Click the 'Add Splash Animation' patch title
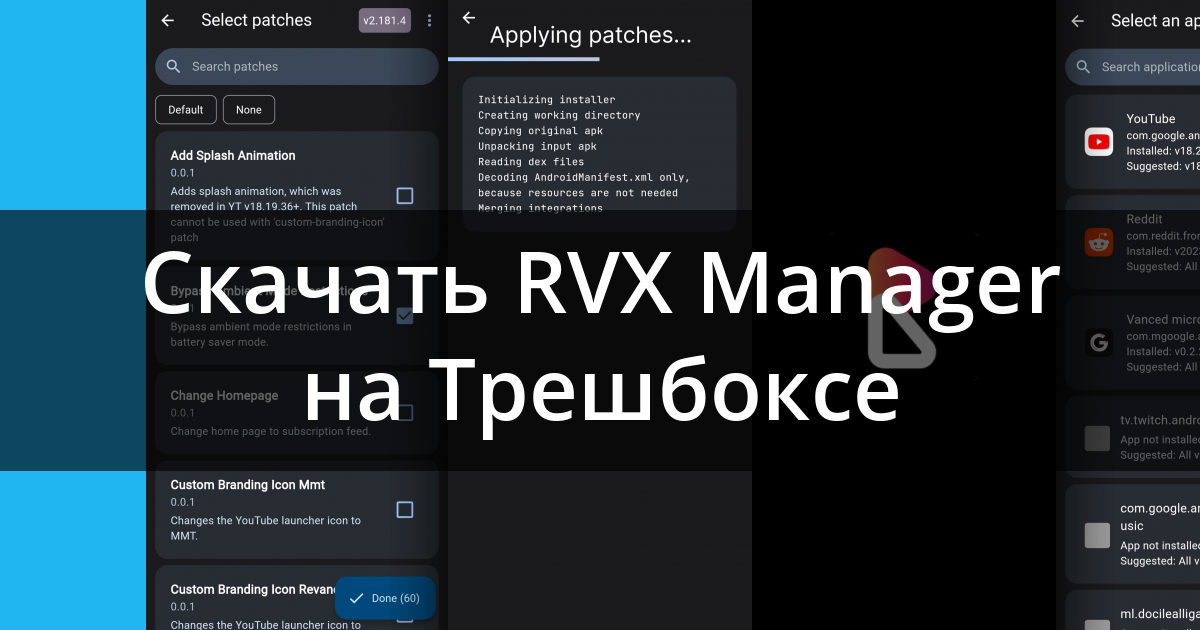The image size is (1200, 630). (233, 156)
